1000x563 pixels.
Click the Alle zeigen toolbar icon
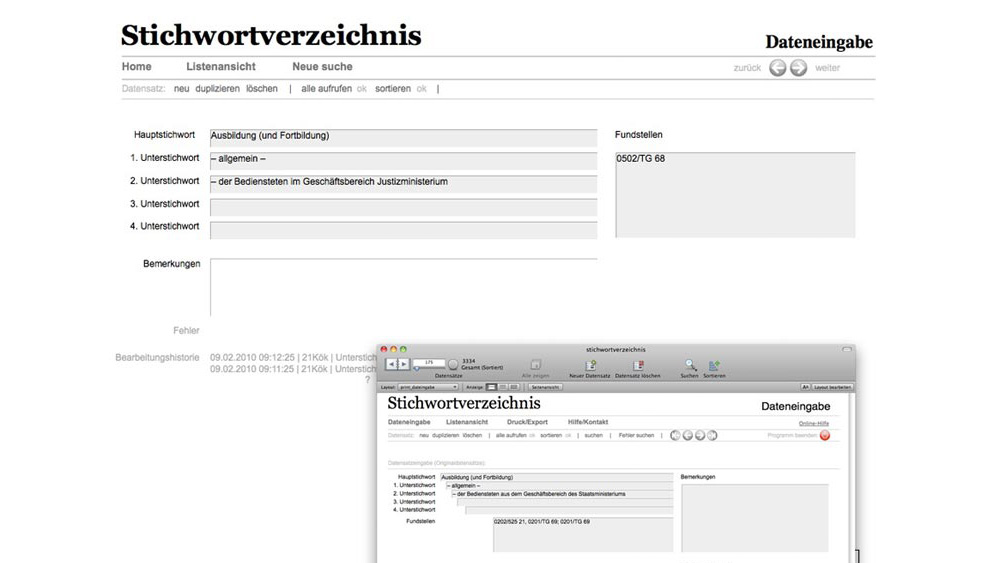coord(535,366)
